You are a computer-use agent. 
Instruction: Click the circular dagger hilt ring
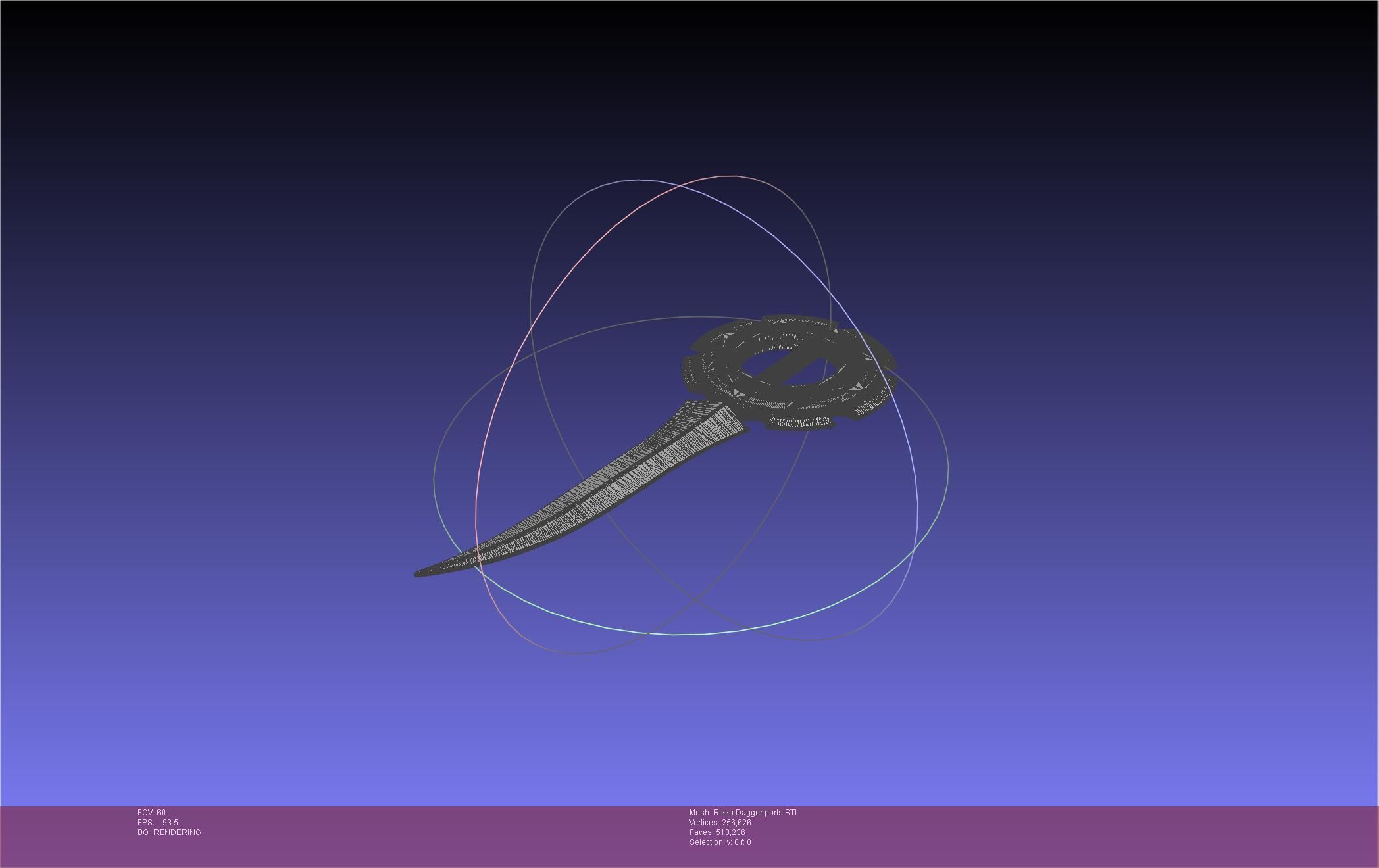click(790, 373)
